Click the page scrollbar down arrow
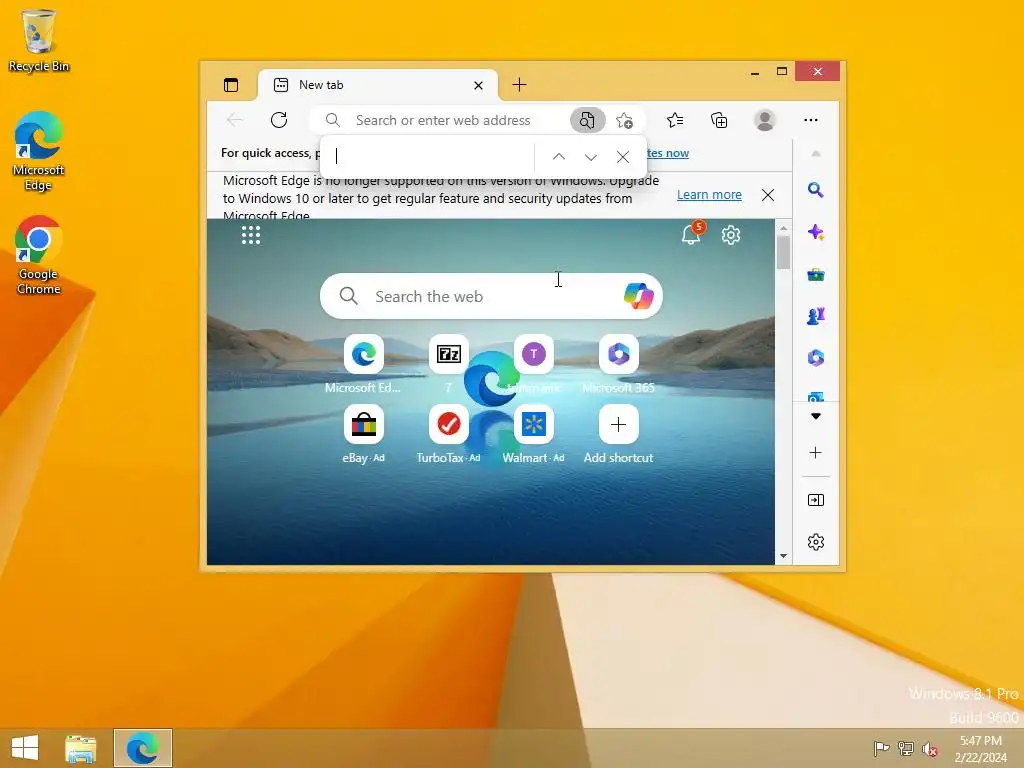 click(783, 556)
